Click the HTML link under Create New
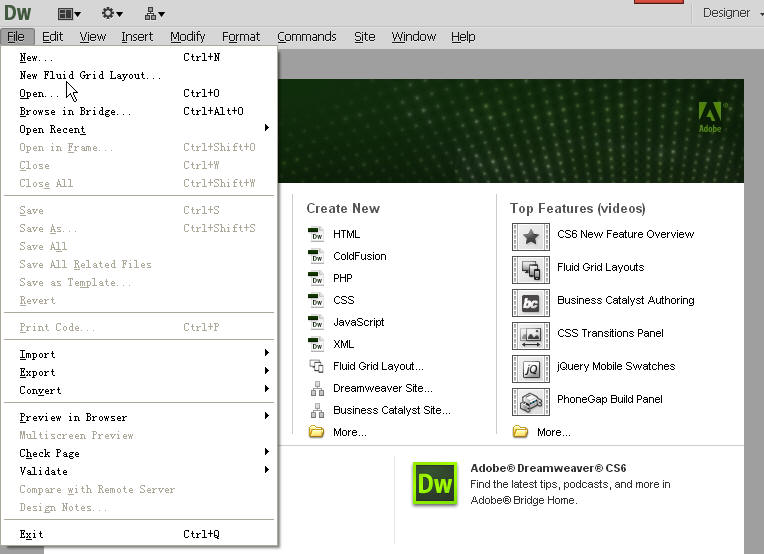This screenshot has width=764, height=554. (x=346, y=234)
